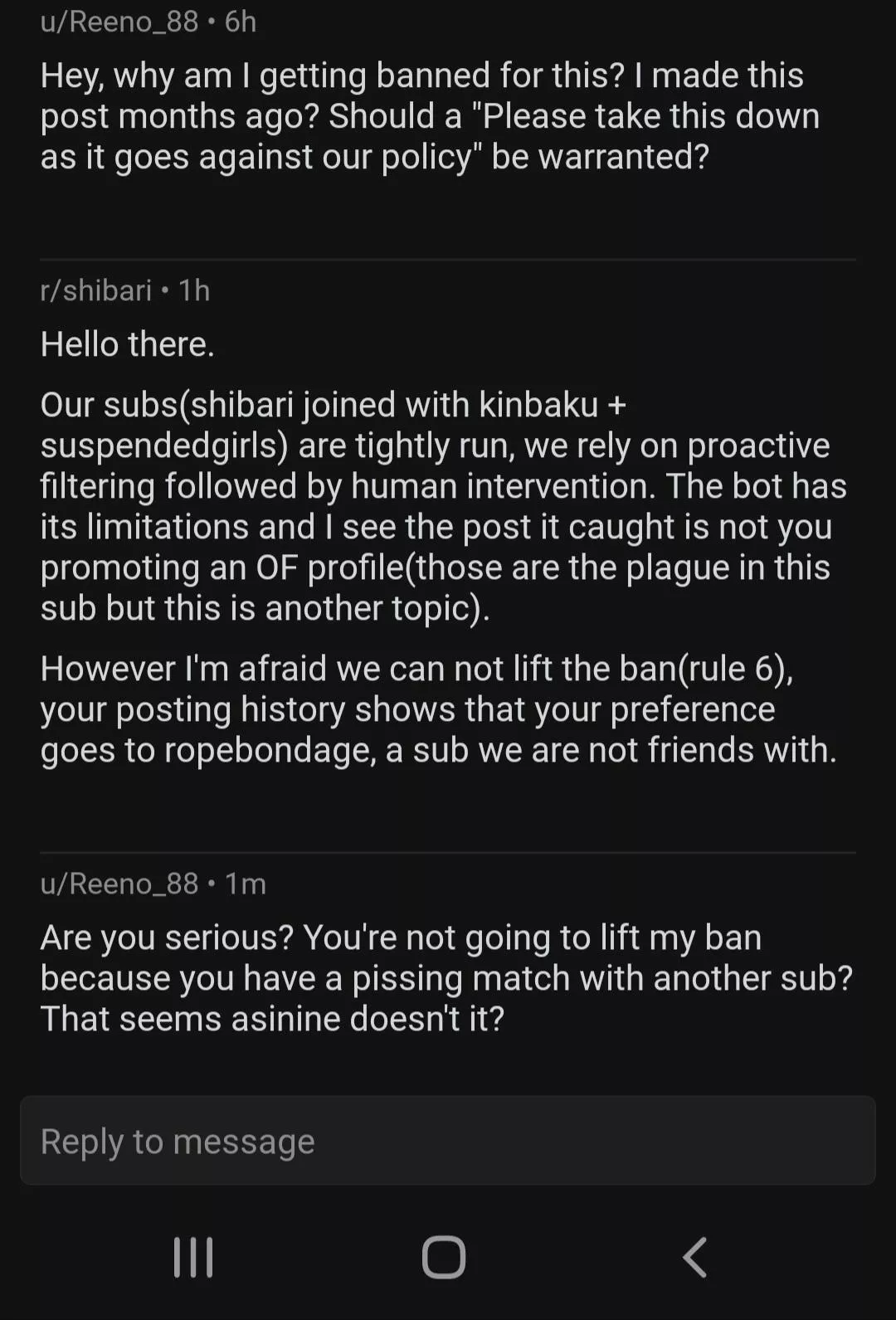
Task: Tap the 1h timestamp on r/shibari reply
Action: tap(194, 290)
